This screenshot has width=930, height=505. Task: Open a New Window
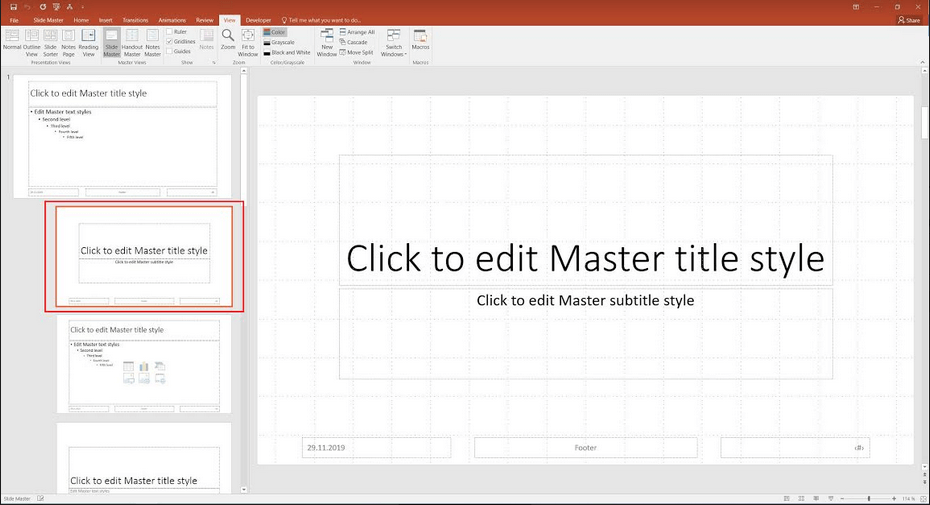pos(327,42)
